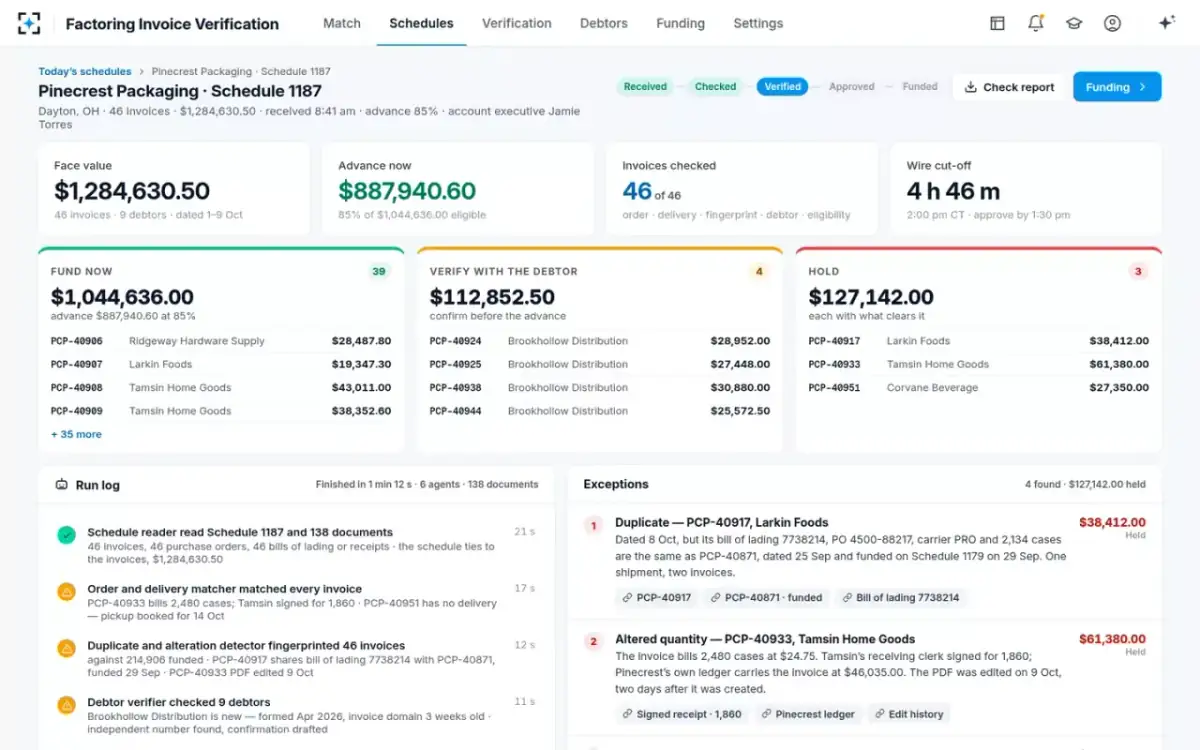Click the blue Funding button
Image resolution: width=1200 pixels, height=750 pixels.
click(x=1117, y=87)
